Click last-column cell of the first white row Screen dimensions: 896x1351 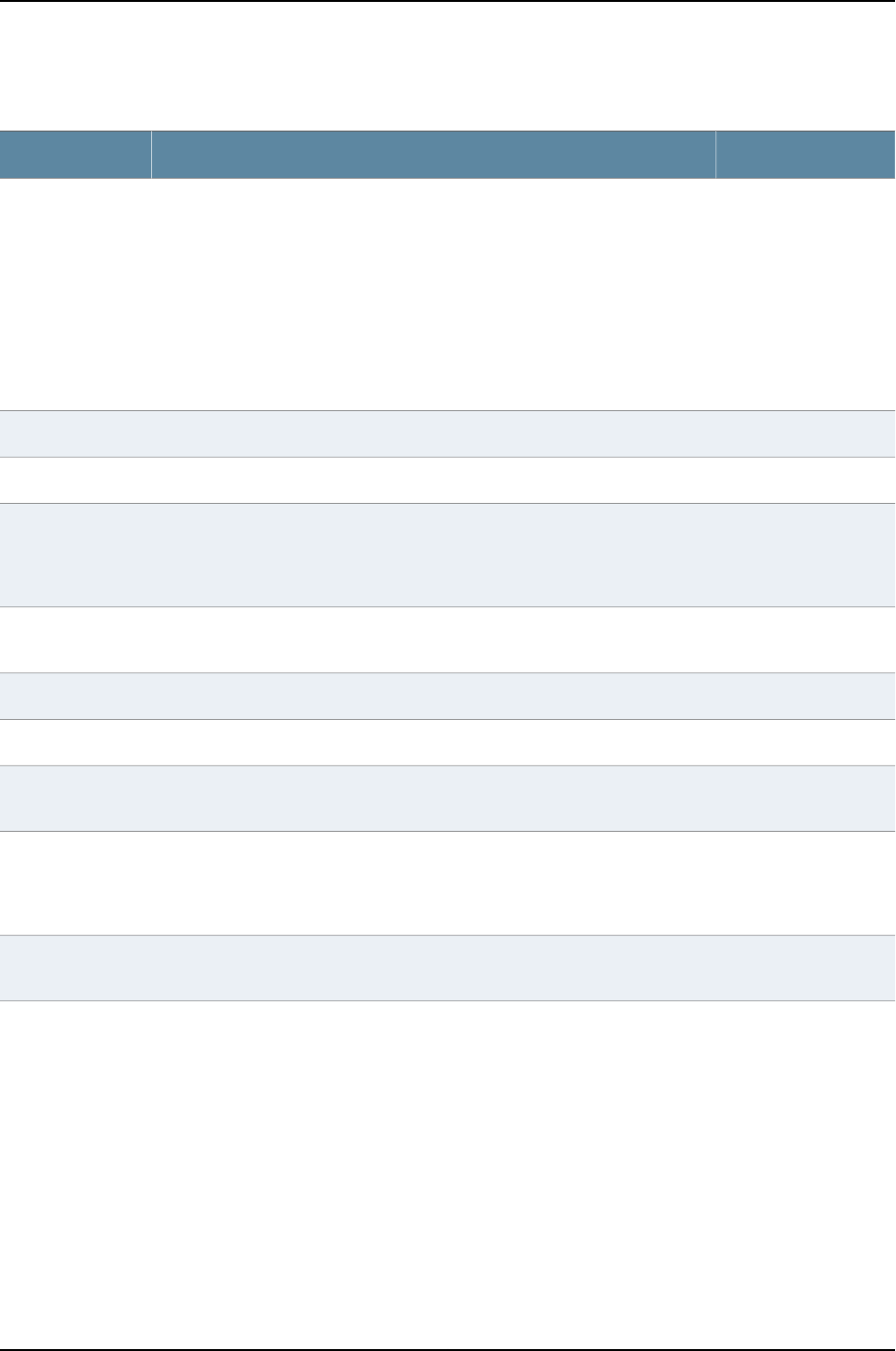[805, 294]
